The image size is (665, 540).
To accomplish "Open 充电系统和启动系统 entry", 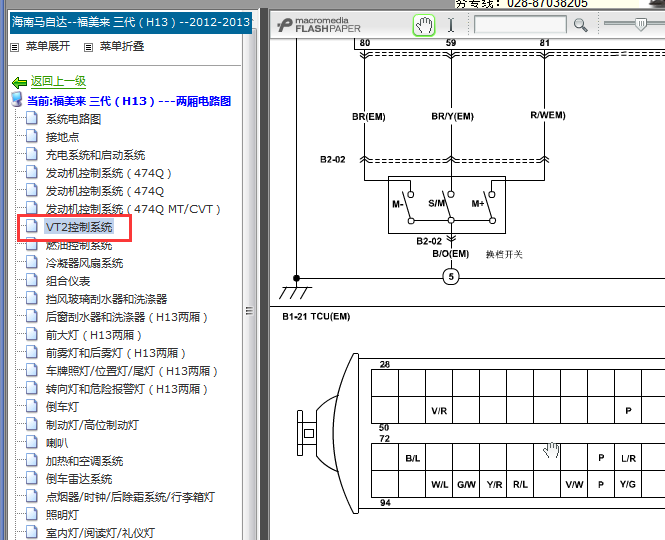I will pyautogui.click(x=95, y=155).
